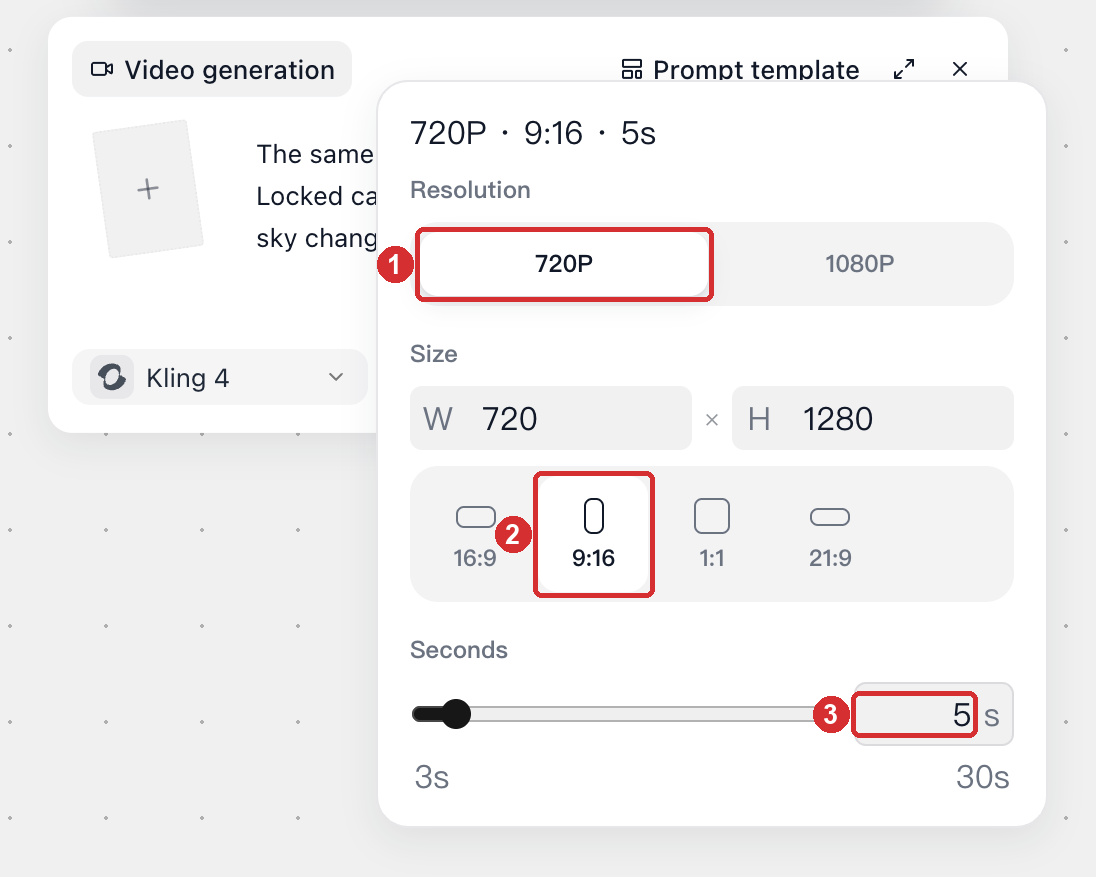This screenshot has height=877, width=1096.
Task: Select the 16:9 landscape aspect icon
Action: click(x=475, y=517)
